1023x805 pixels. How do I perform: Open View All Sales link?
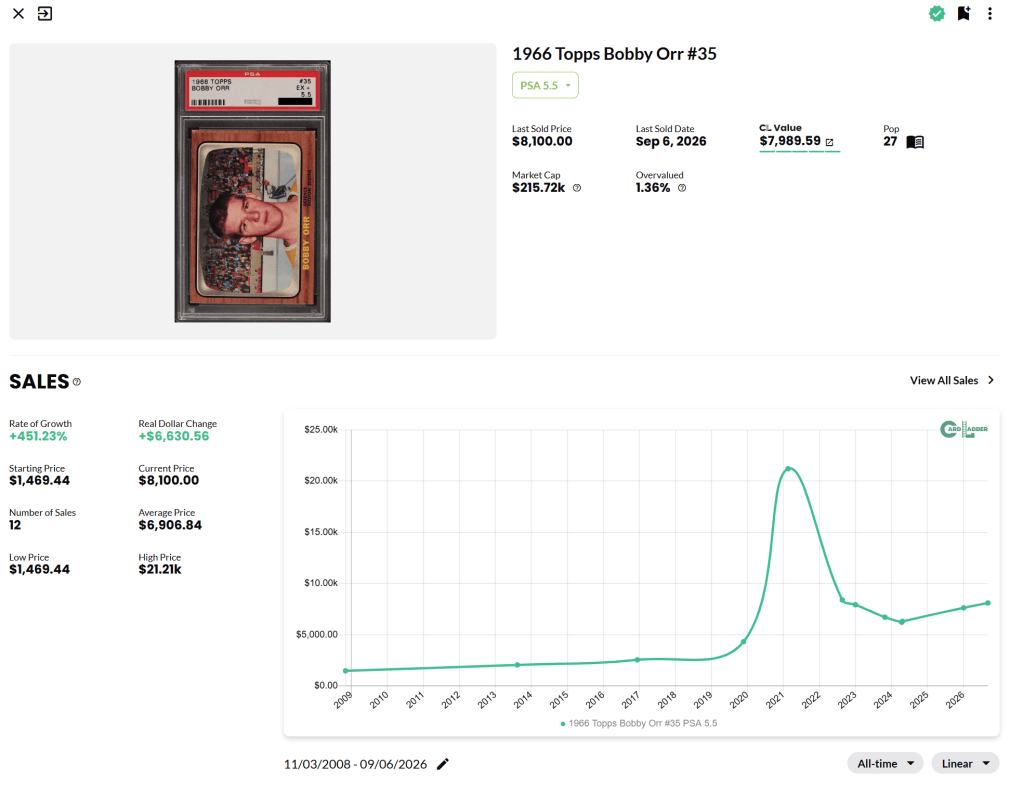(x=952, y=380)
